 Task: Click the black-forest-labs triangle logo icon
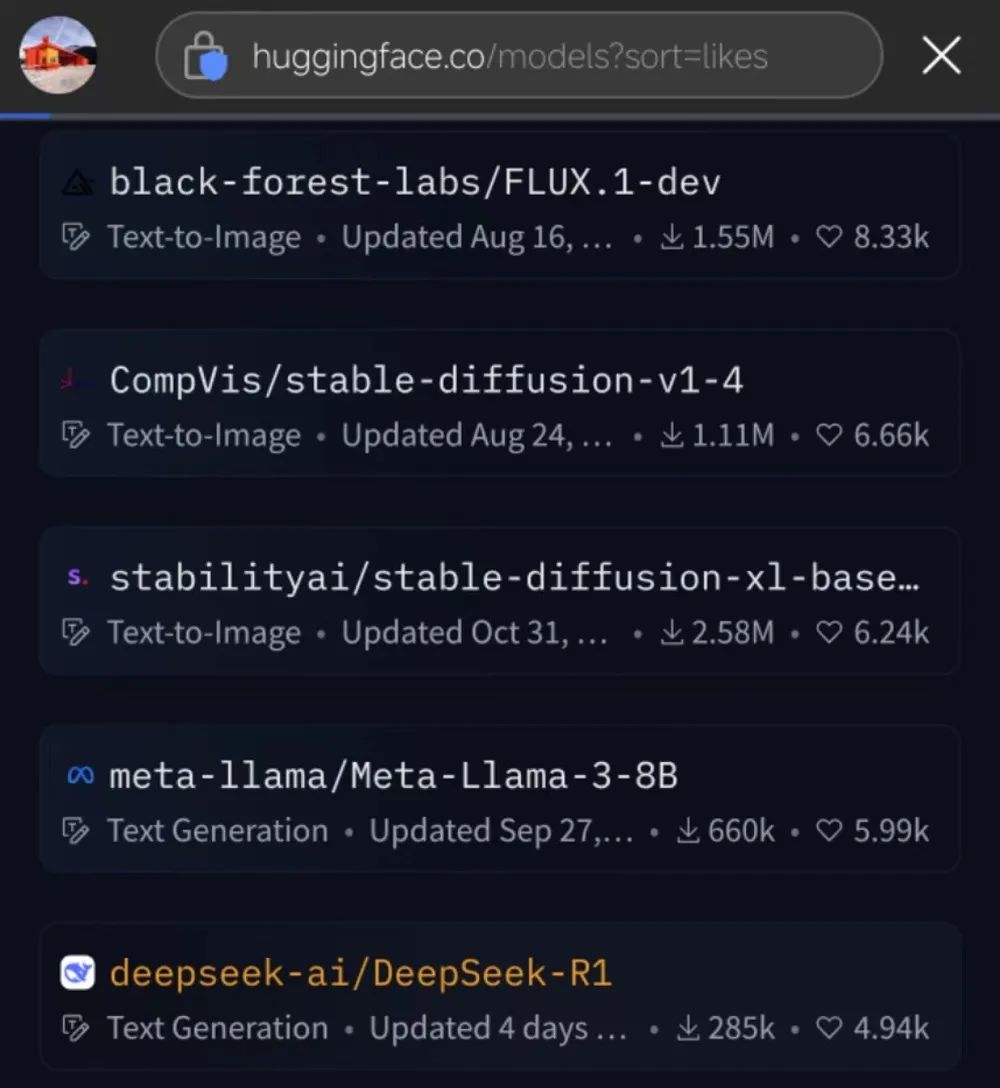(x=78, y=183)
